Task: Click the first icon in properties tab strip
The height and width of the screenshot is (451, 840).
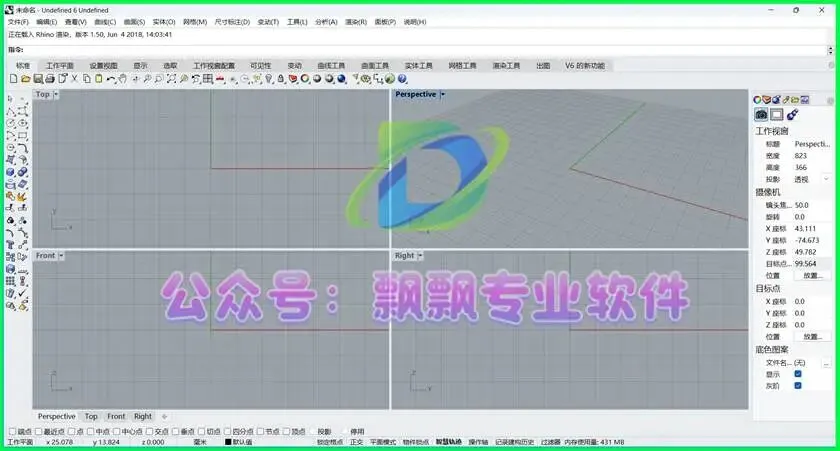Action: pos(757,100)
